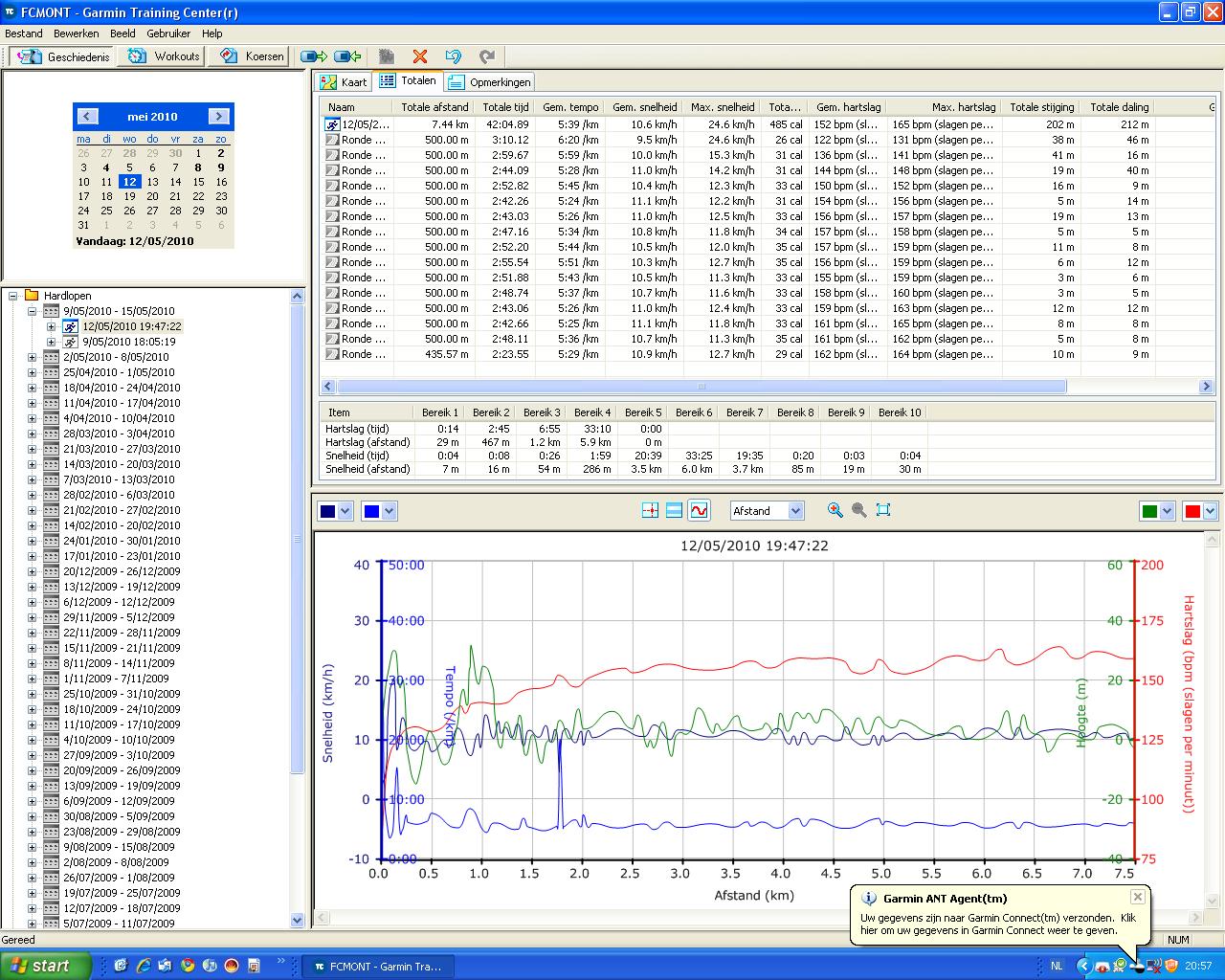Switch to the Kaart tab
Viewport: 1225px width, 980px height.
[x=345, y=82]
